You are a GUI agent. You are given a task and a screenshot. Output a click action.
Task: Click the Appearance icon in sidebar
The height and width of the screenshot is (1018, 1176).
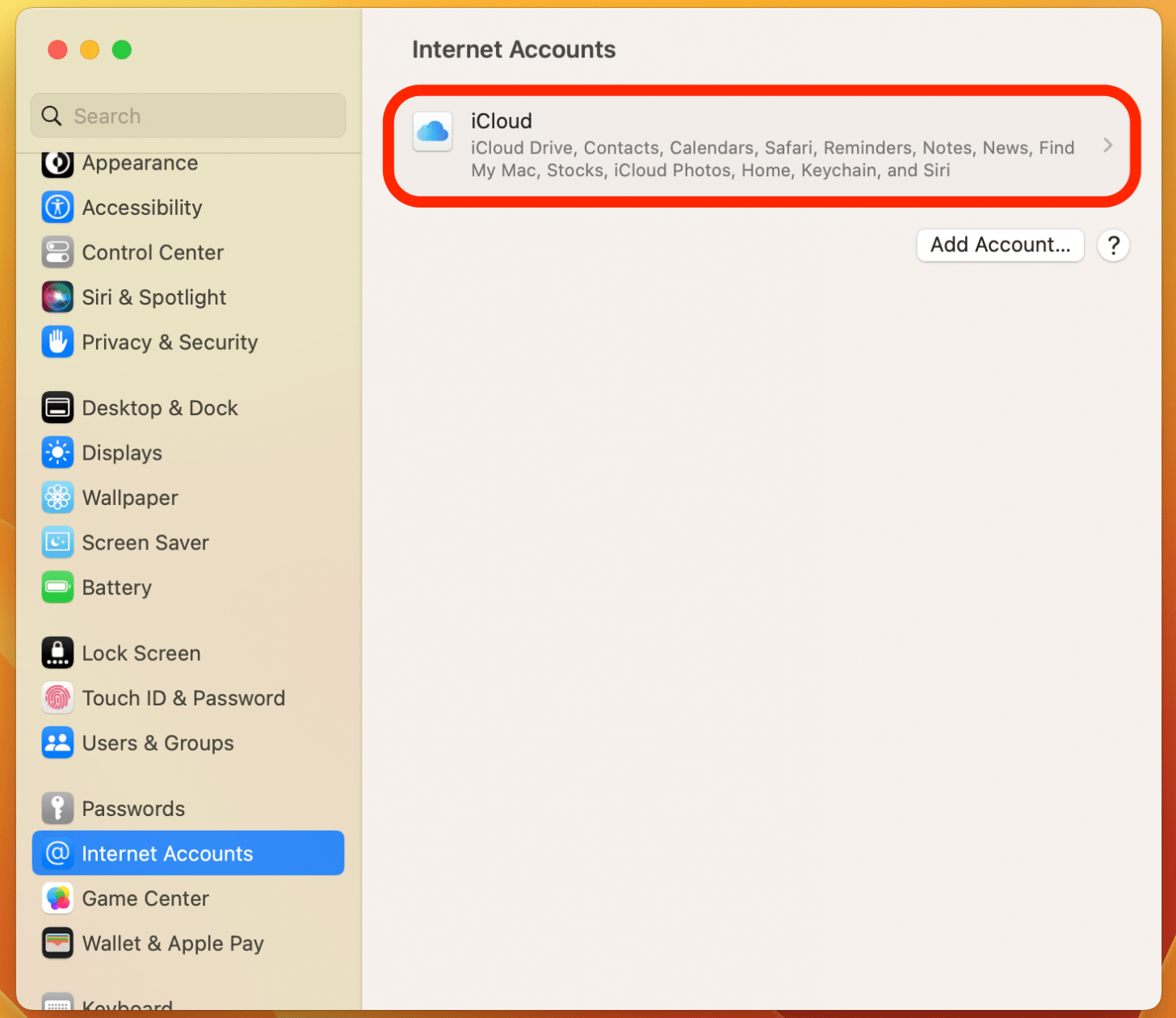[x=57, y=163]
